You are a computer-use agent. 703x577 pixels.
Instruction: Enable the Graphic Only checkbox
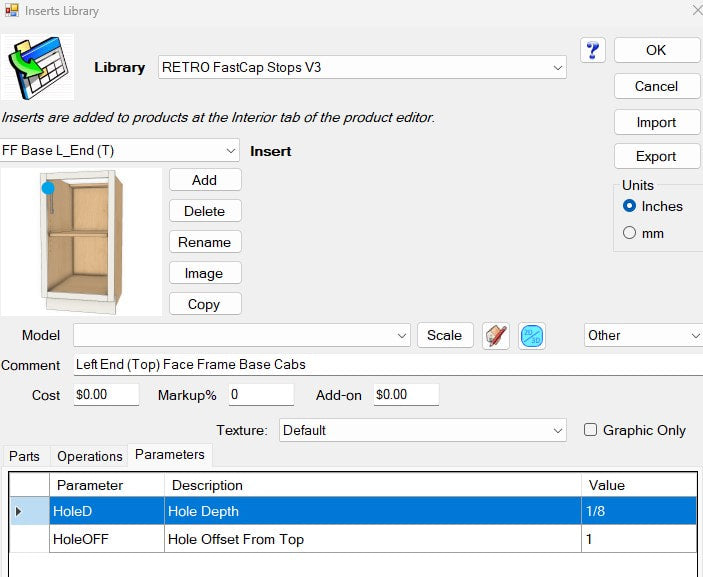click(x=591, y=430)
